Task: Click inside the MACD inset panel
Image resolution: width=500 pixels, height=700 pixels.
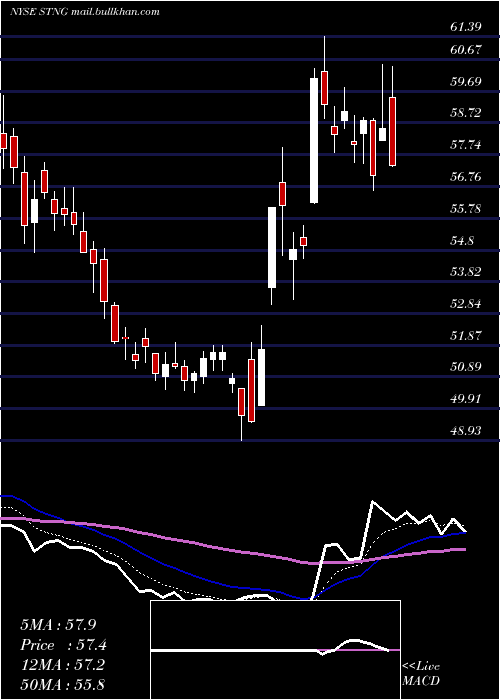Action: coord(275,650)
